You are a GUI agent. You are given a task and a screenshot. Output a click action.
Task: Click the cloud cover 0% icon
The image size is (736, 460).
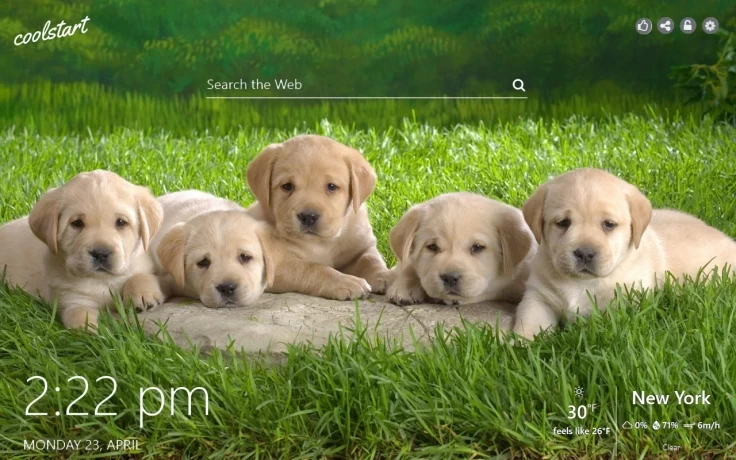627,425
